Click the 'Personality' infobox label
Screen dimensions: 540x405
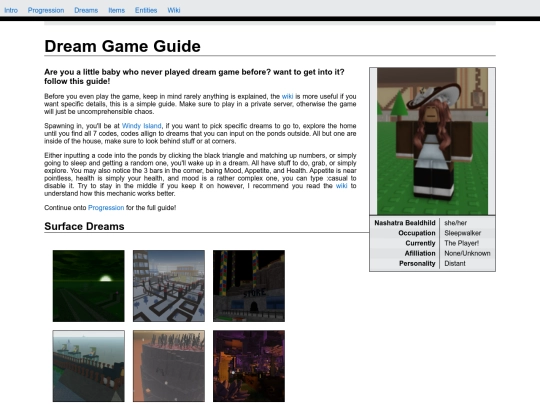417,263
